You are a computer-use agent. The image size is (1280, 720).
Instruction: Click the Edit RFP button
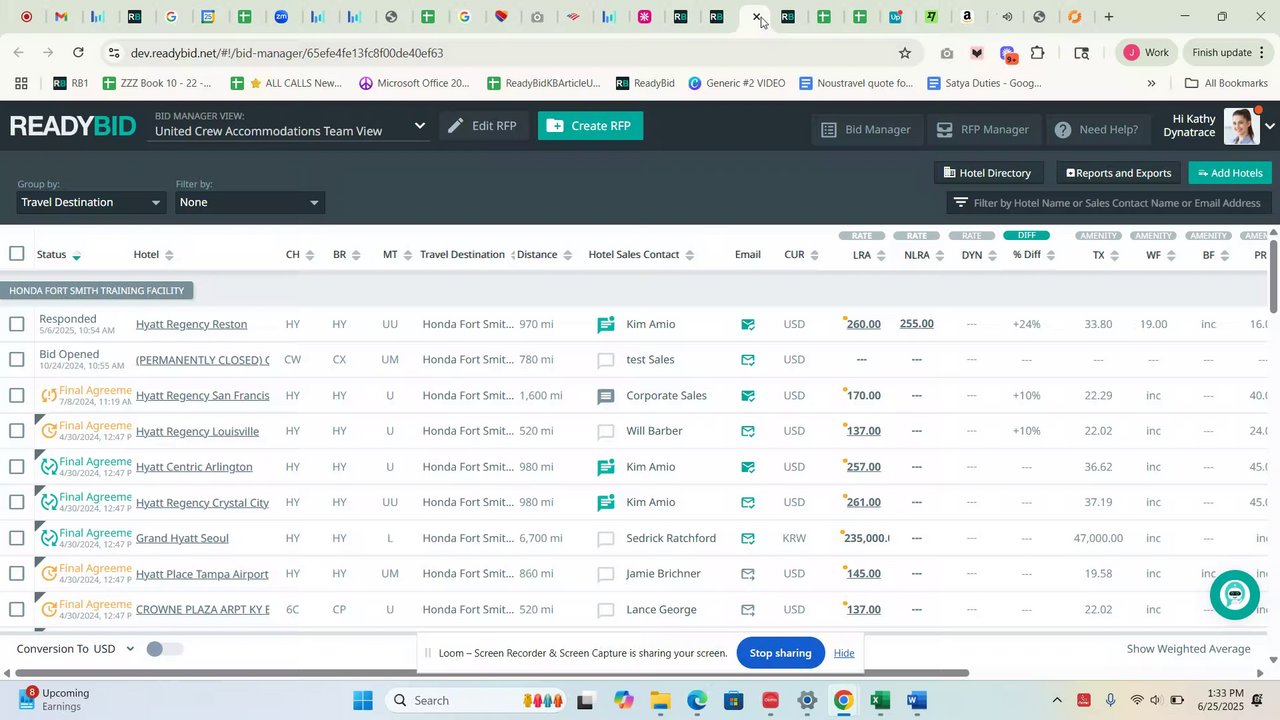pyautogui.click(x=483, y=126)
